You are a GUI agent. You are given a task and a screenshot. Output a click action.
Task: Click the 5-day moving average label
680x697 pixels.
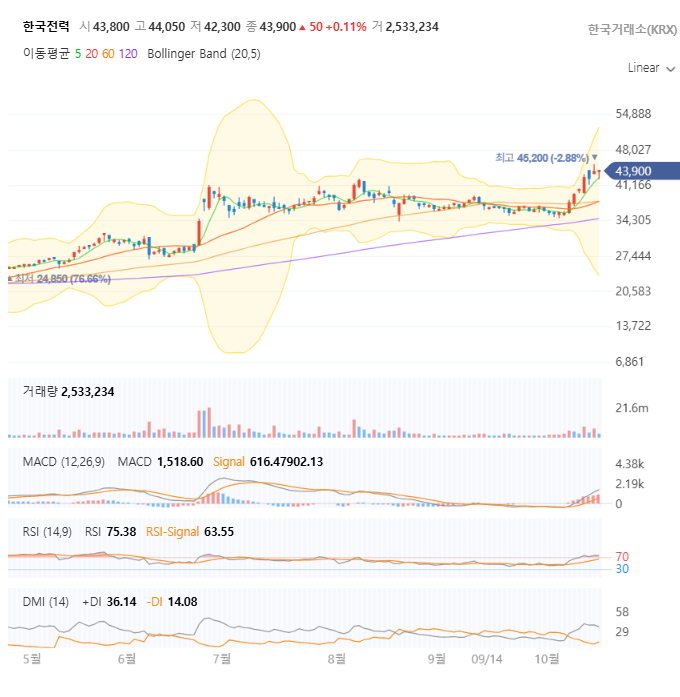click(78, 54)
